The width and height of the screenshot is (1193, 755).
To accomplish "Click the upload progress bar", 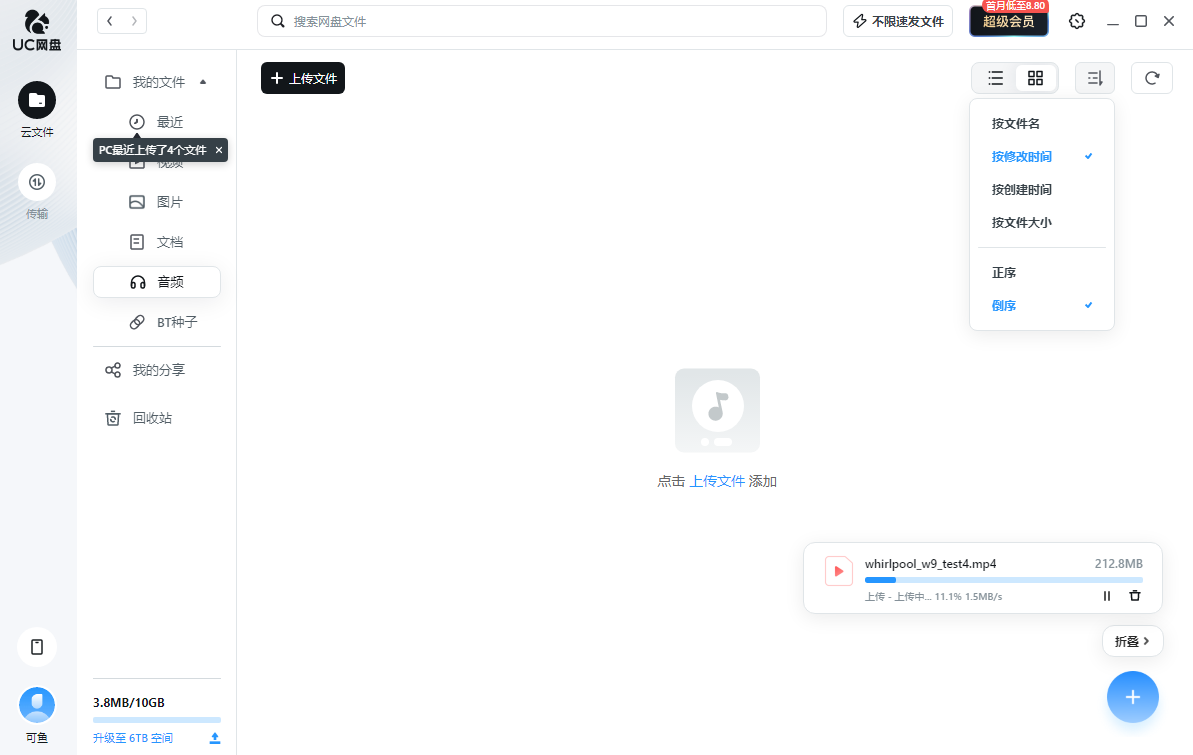I will pyautogui.click(x=1004, y=580).
